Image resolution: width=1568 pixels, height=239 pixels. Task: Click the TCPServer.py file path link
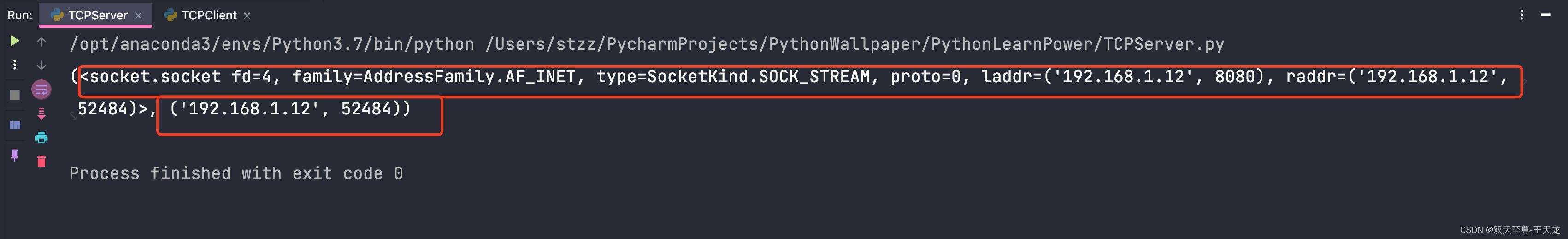855,44
